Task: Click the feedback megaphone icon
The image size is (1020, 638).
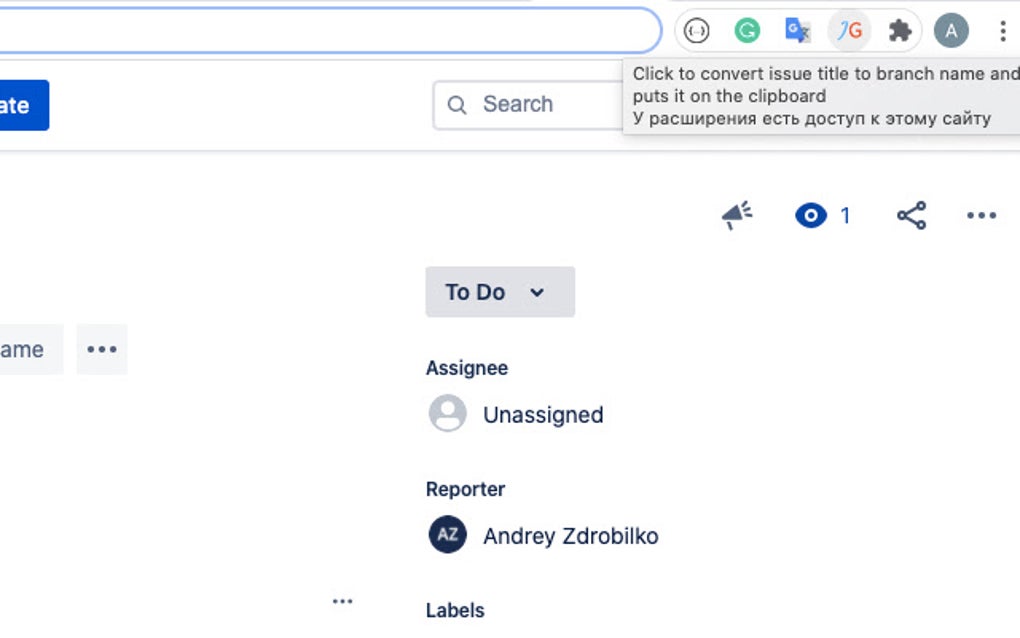Action: coord(736,214)
